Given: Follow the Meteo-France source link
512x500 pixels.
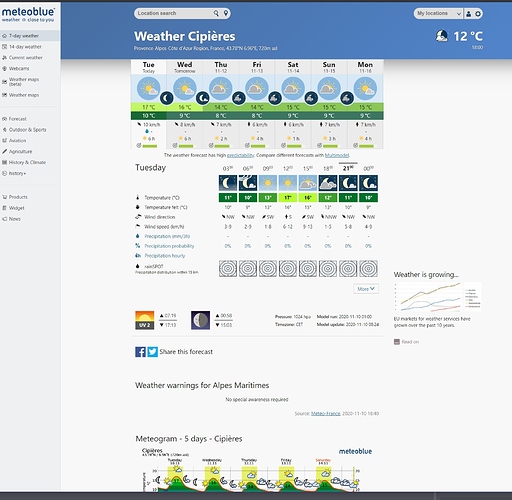Looking at the screenshot, I should tap(326, 413).
